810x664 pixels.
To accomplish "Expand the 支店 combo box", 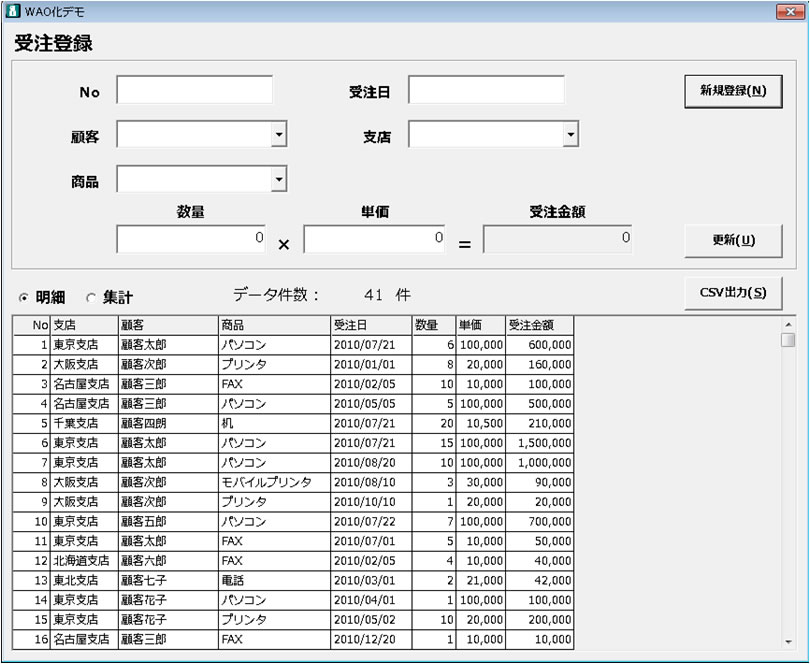I will click(569, 134).
